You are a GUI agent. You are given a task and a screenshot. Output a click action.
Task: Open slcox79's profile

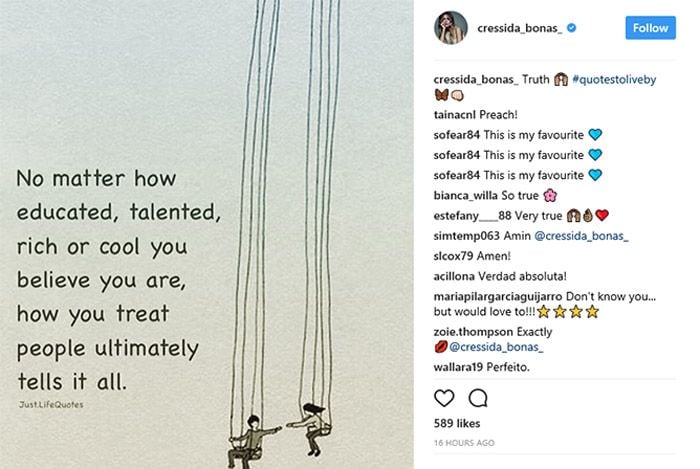(x=453, y=256)
